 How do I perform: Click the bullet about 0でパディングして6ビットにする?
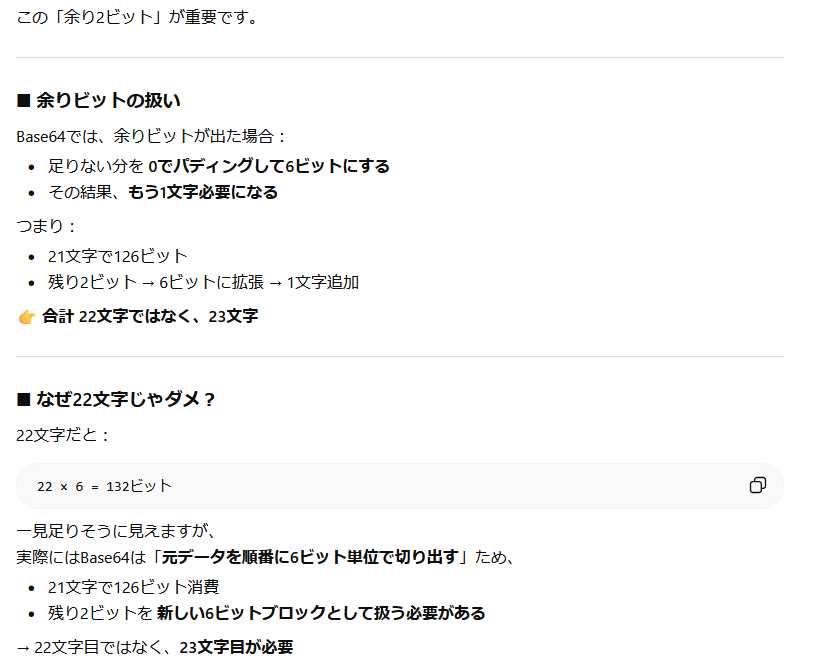click(x=218, y=166)
